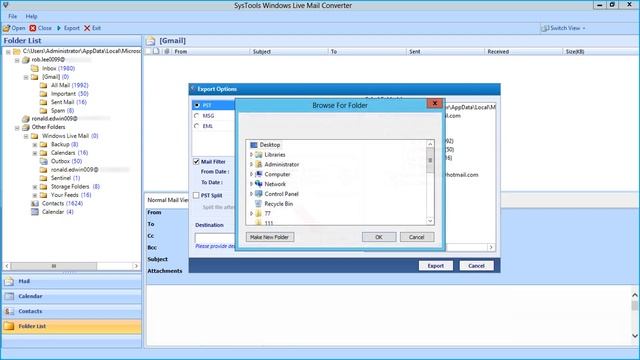Screen dimensions: 640x360
Task: Select the Recycle Bin icon in folder browser
Action: (x=258, y=204)
